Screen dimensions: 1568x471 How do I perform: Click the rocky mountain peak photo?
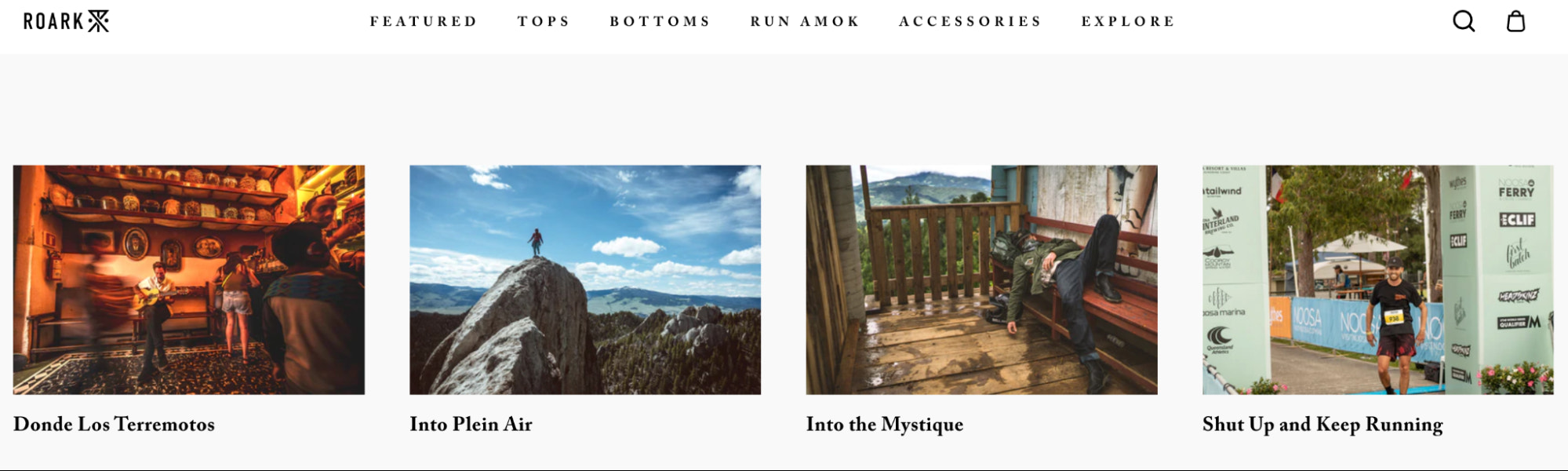point(585,279)
